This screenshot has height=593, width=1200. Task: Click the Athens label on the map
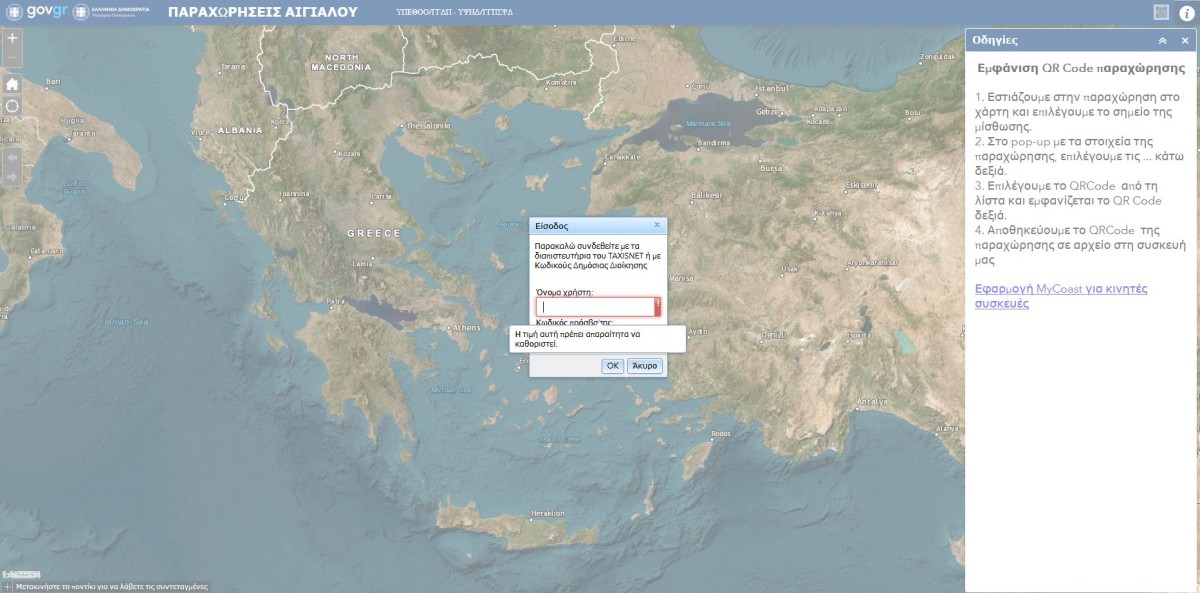pyautogui.click(x=467, y=327)
